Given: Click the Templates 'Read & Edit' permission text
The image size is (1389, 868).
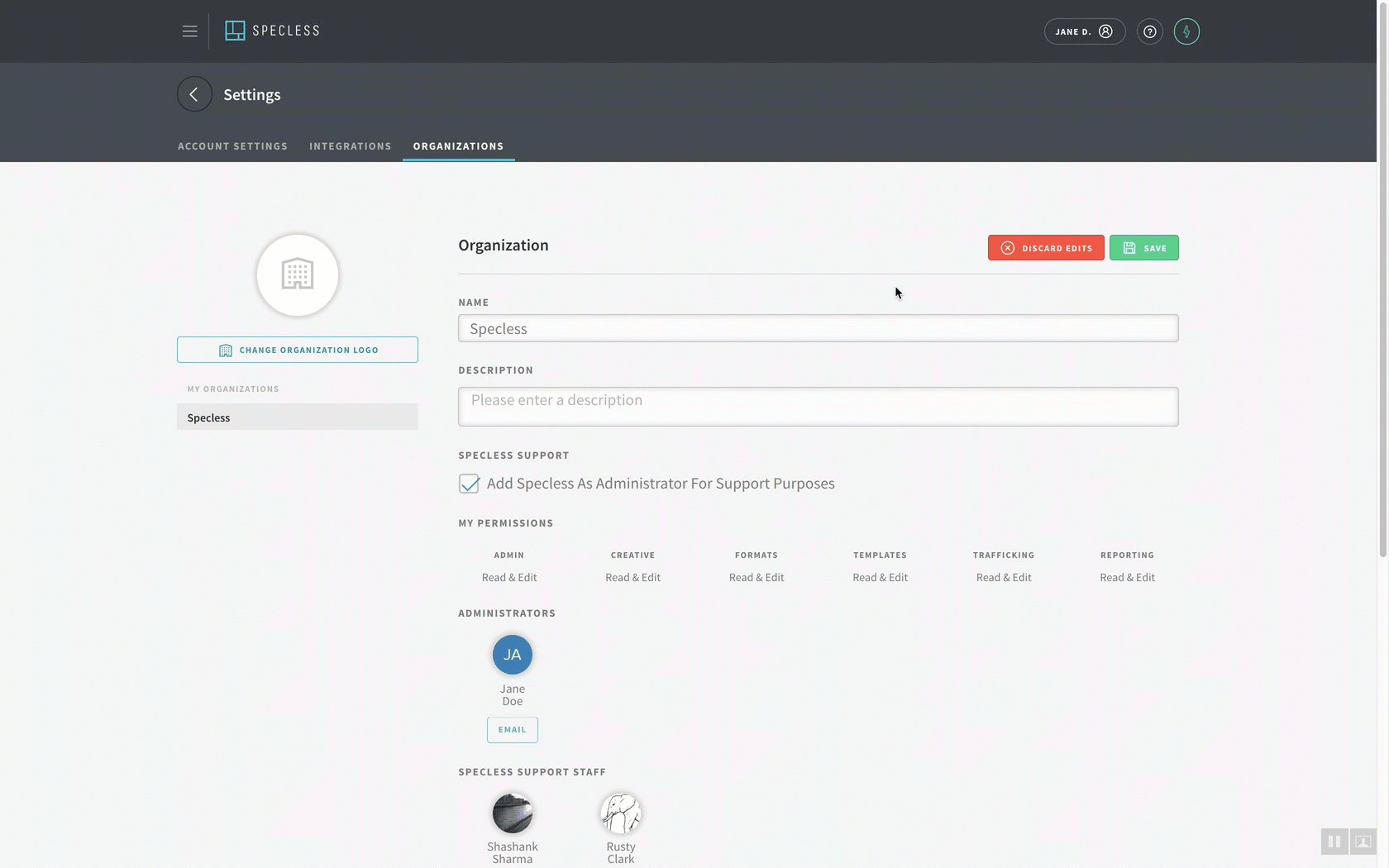Looking at the screenshot, I should click(880, 577).
